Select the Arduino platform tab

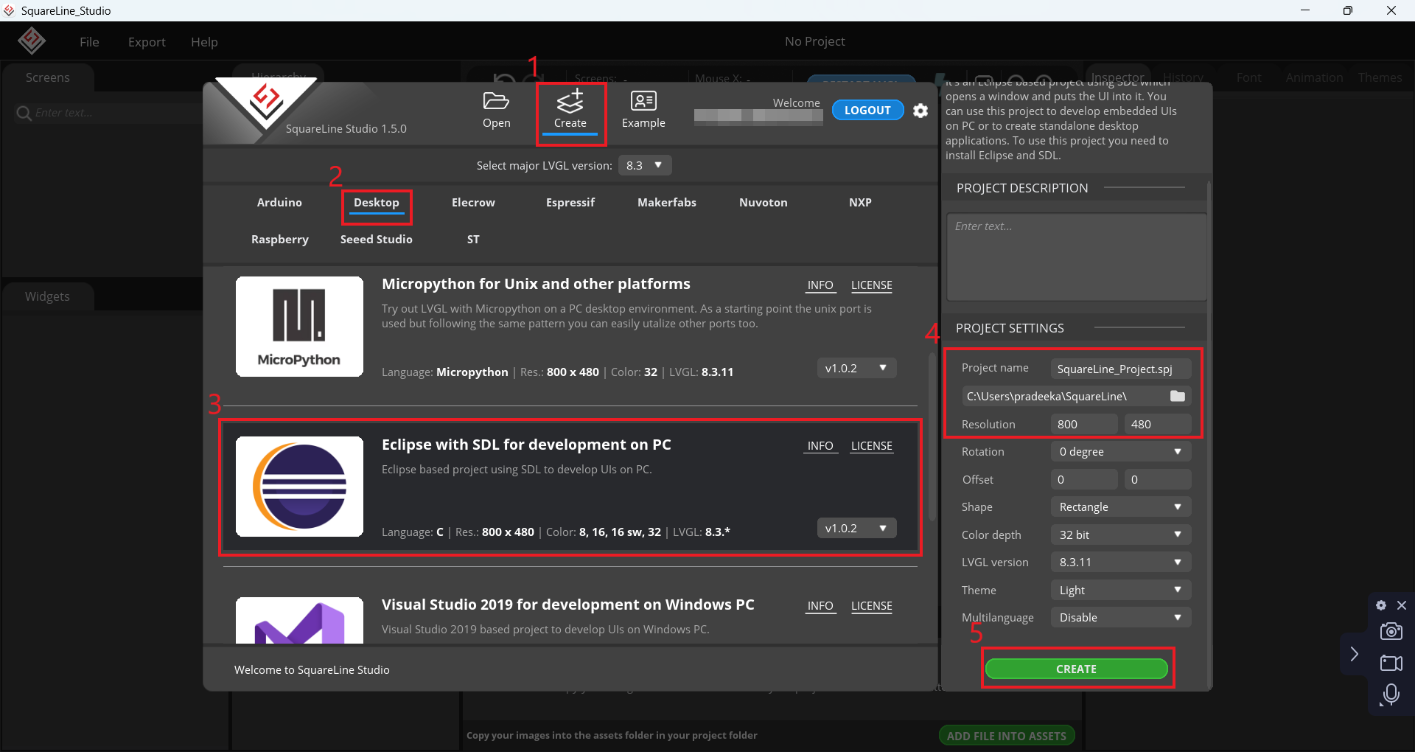pyautogui.click(x=279, y=202)
